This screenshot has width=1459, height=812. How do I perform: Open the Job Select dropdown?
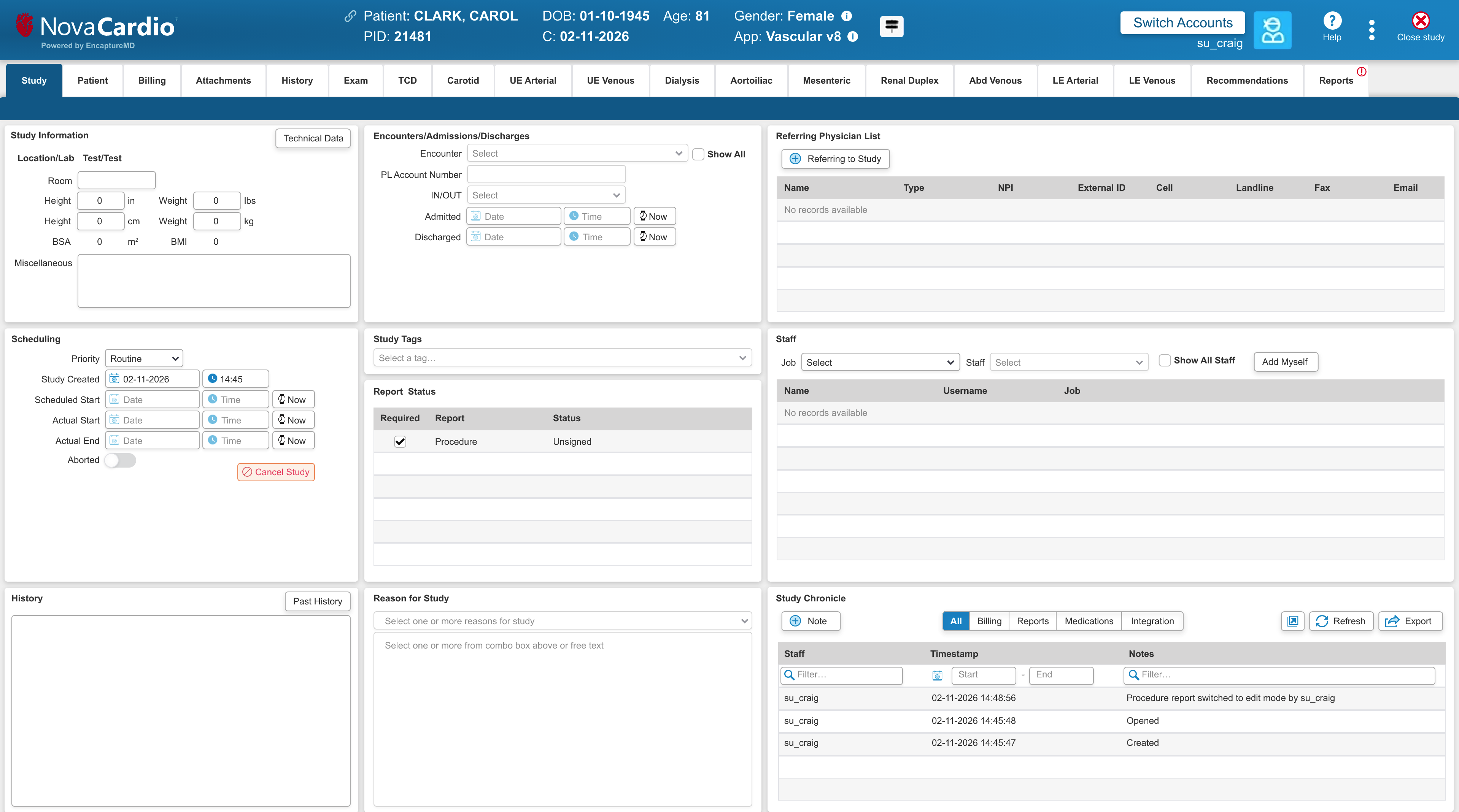[x=880, y=362]
